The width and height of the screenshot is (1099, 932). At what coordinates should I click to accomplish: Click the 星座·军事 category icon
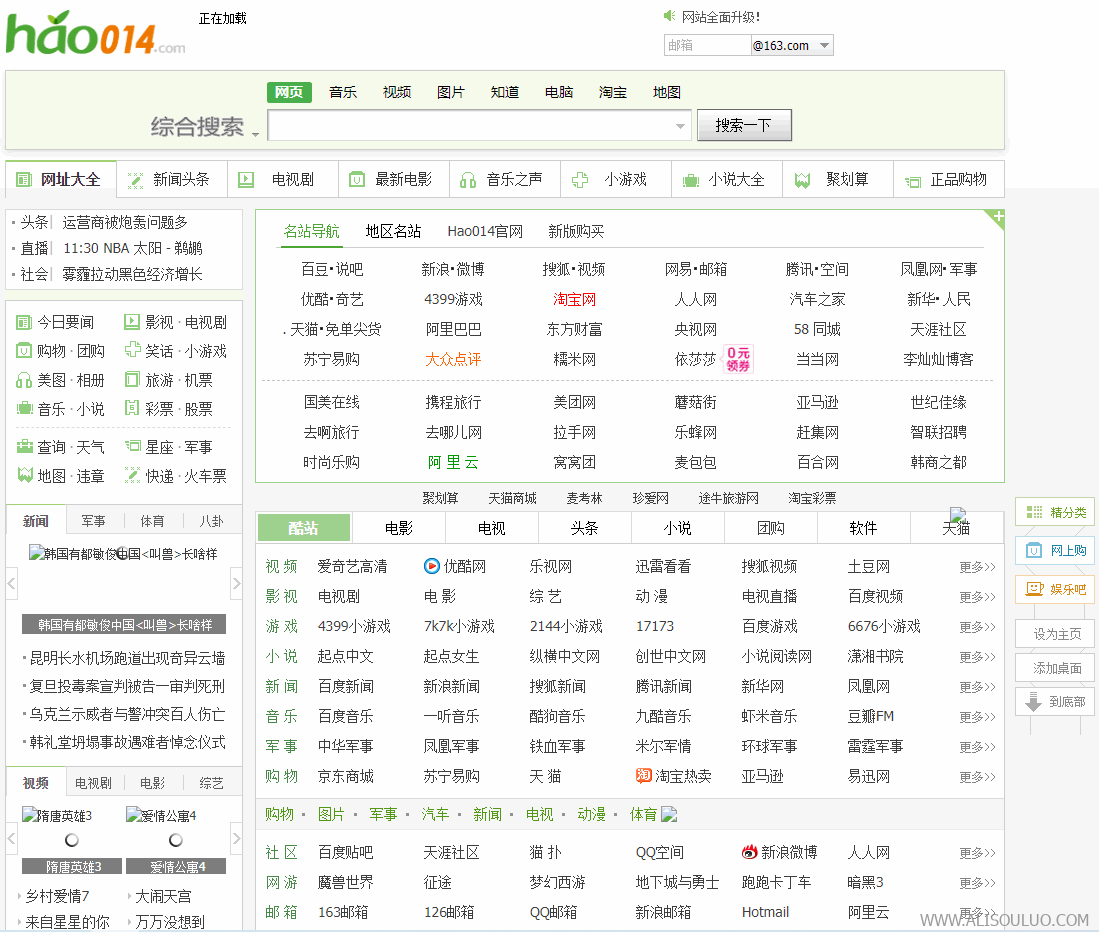tap(132, 446)
